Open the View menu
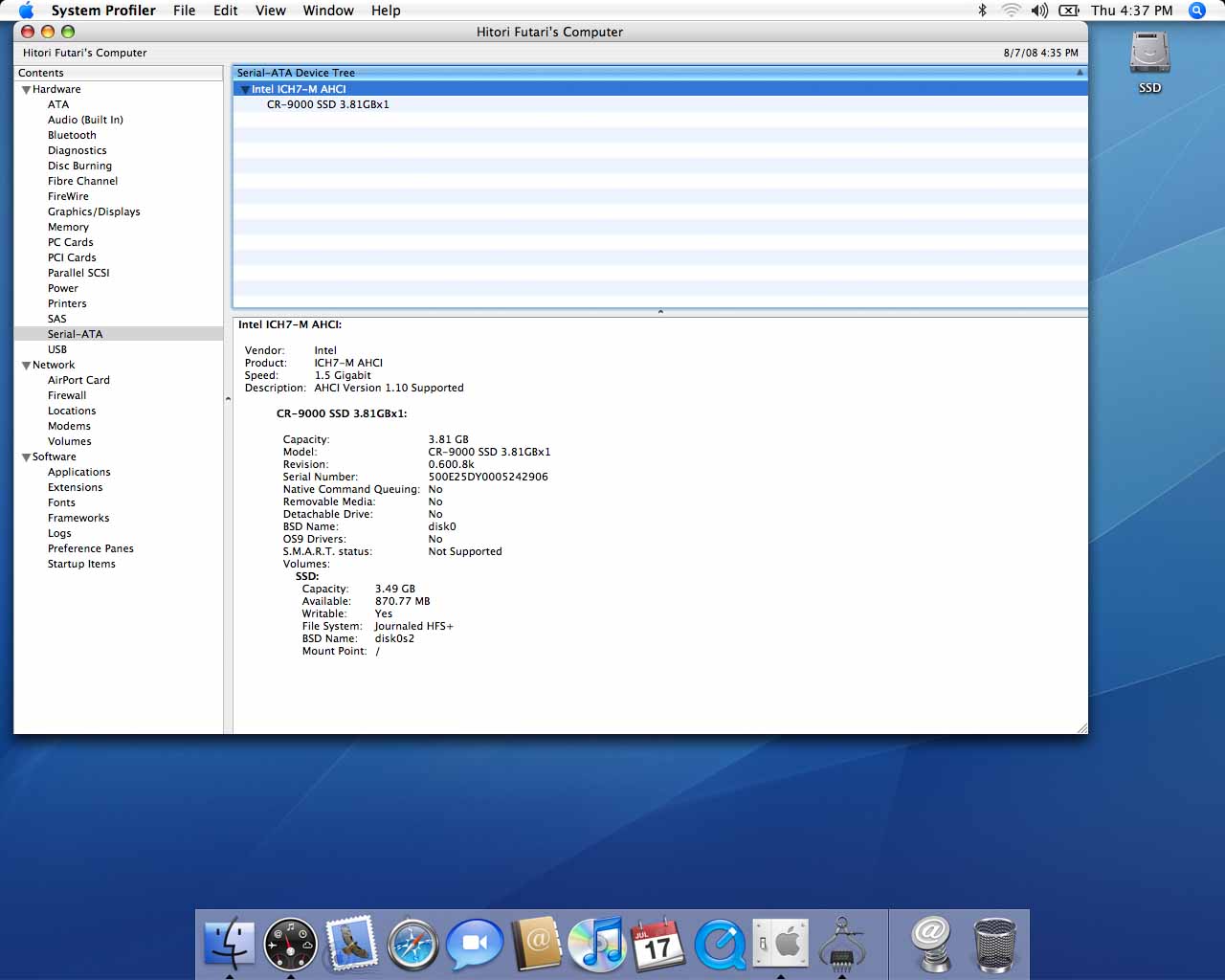 pos(271,11)
